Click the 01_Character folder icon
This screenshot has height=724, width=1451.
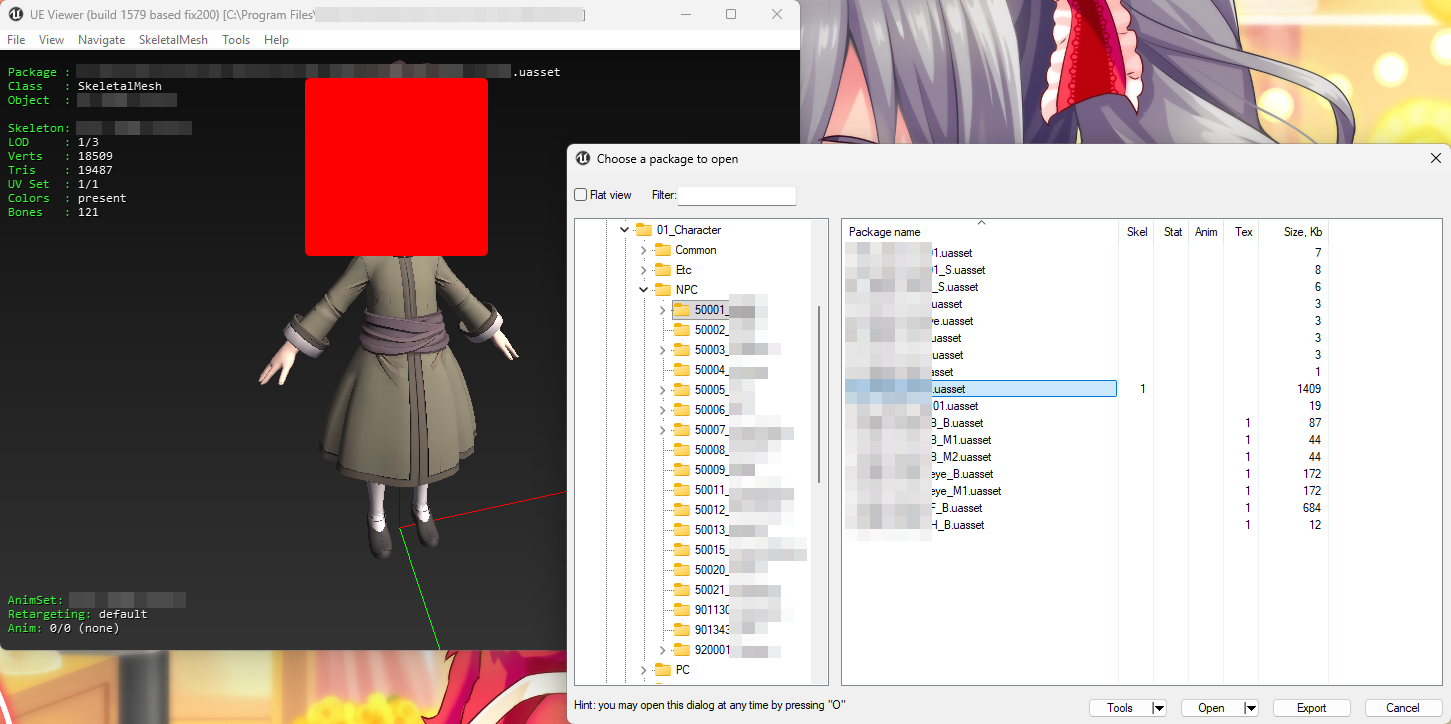point(645,229)
